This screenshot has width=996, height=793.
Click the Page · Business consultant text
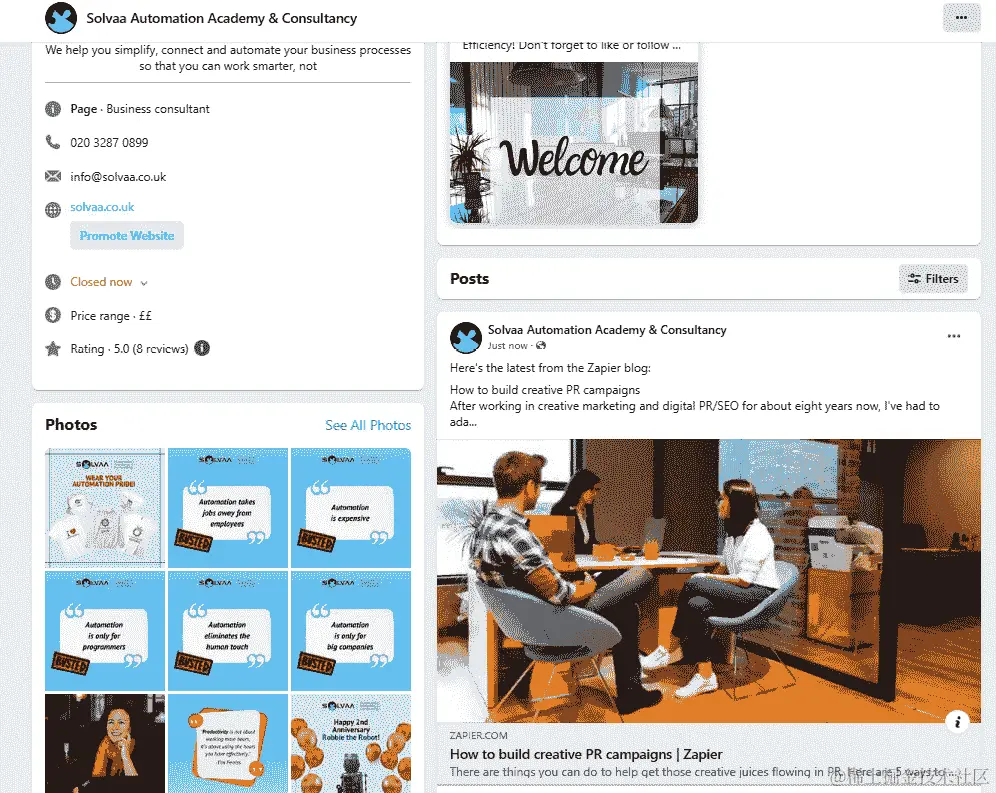coord(140,109)
